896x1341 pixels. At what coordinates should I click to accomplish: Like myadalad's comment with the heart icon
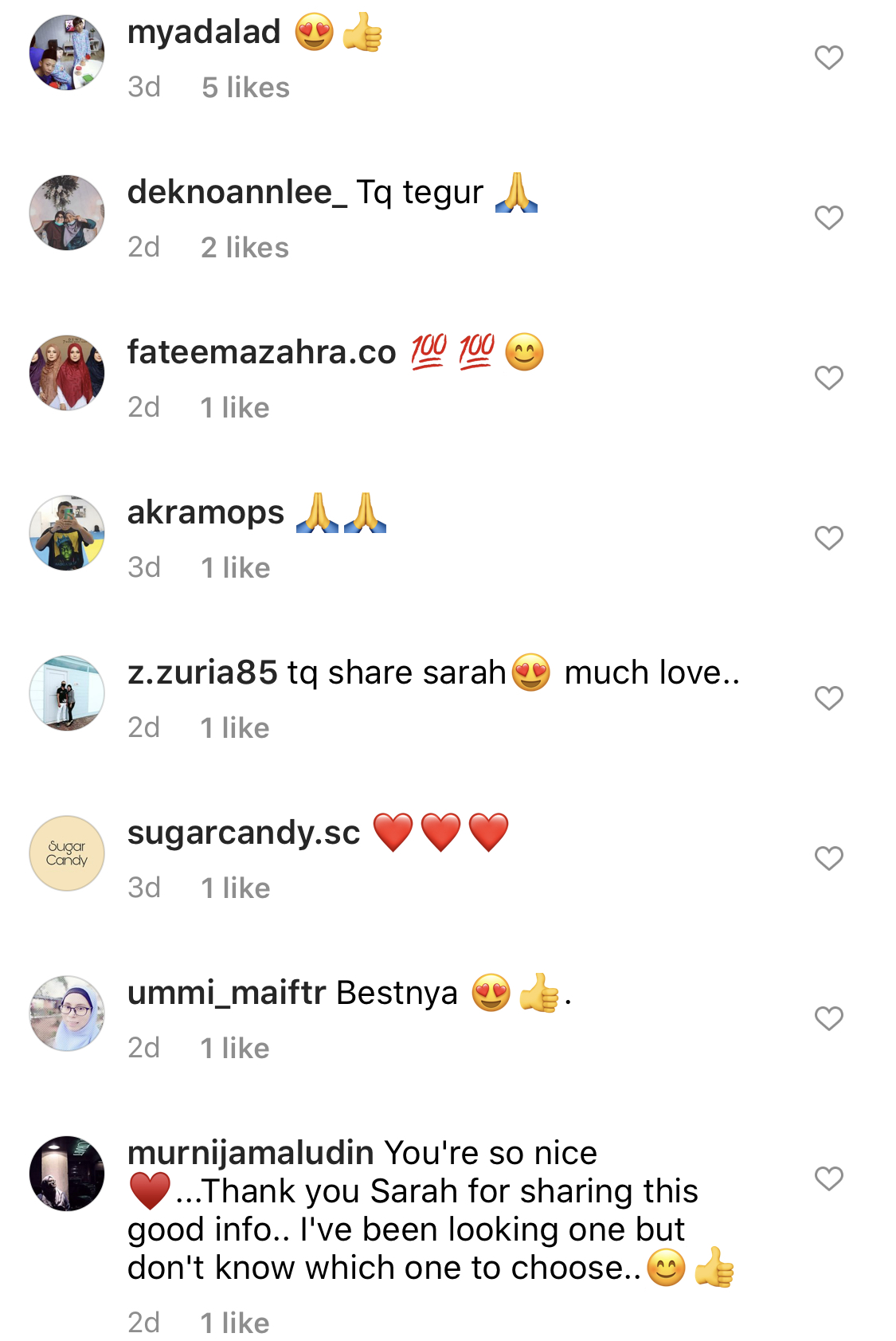pyautogui.click(x=828, y=57)
